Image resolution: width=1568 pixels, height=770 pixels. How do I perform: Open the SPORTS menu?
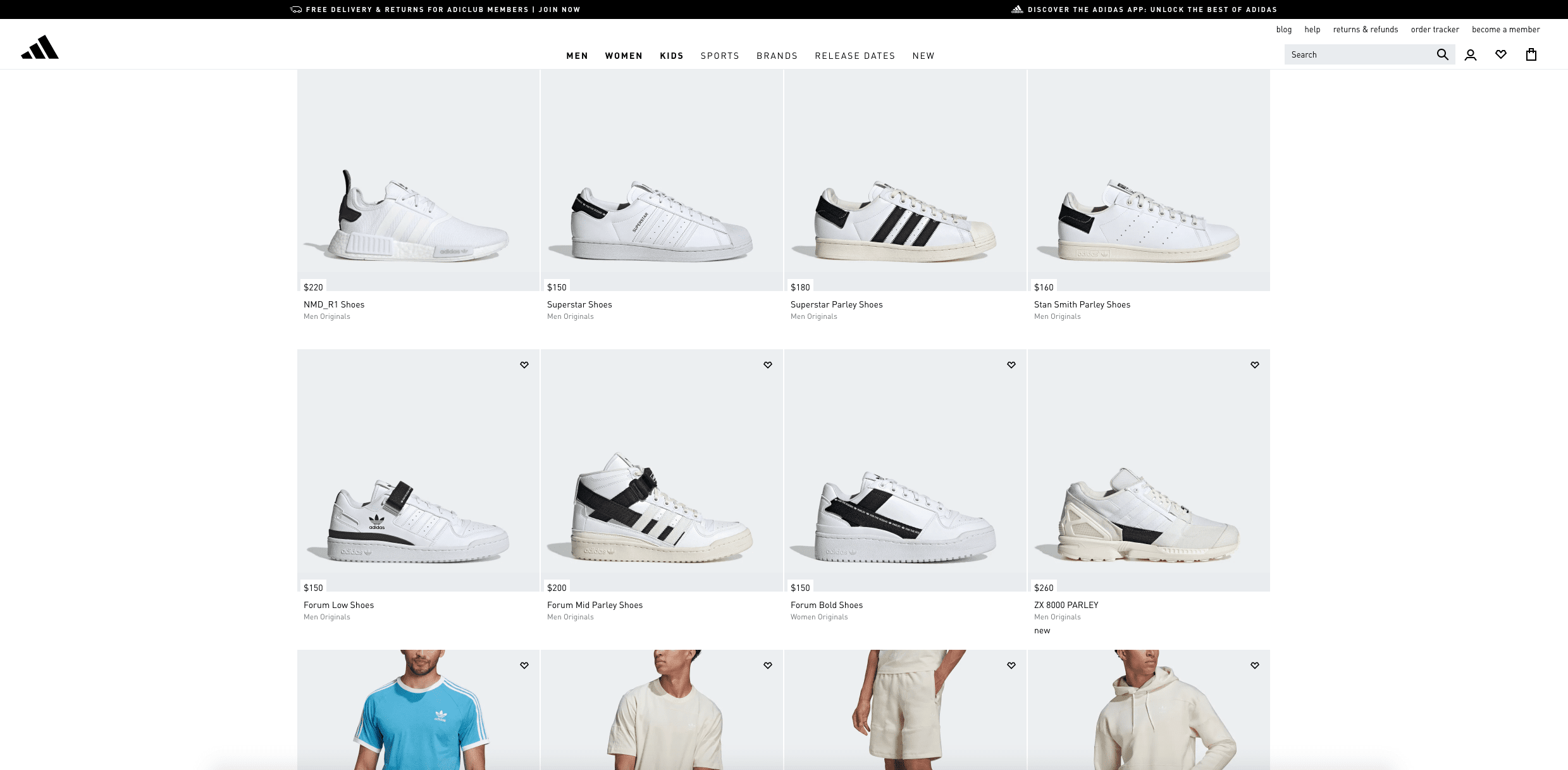(720, 56)
